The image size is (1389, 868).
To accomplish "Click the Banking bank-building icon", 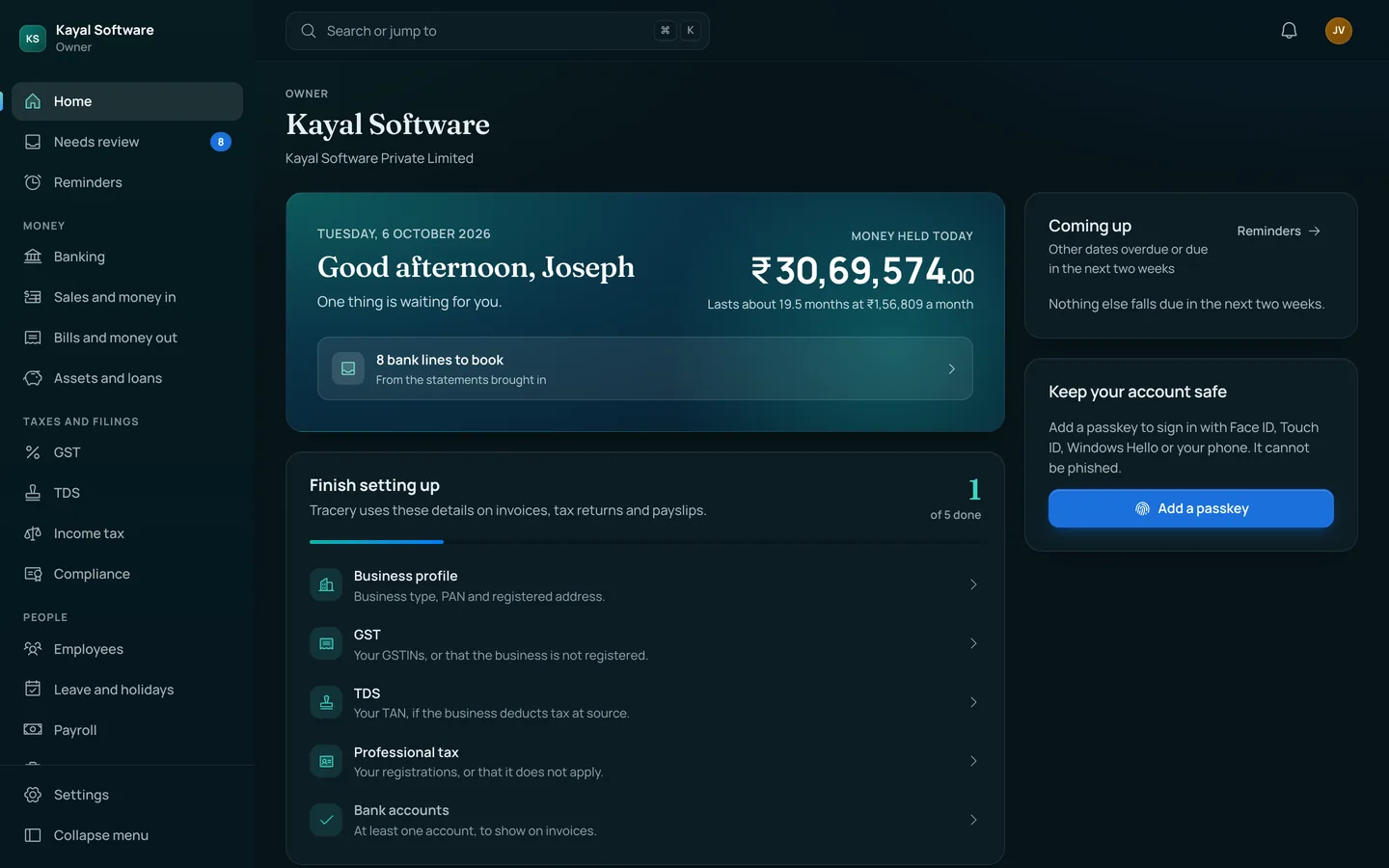I will [33, 257].
